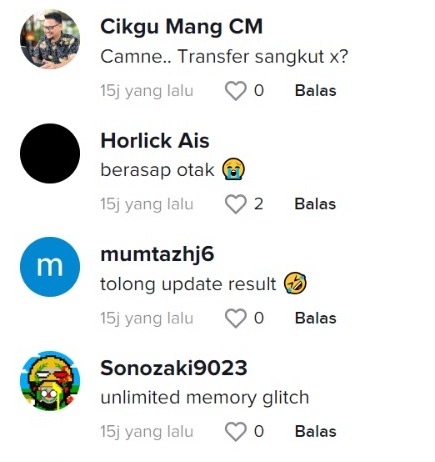This screenshot has height=462, width=435.
Task: Open Horlick Ais's black profile avatar
Action: coord(50,153)
